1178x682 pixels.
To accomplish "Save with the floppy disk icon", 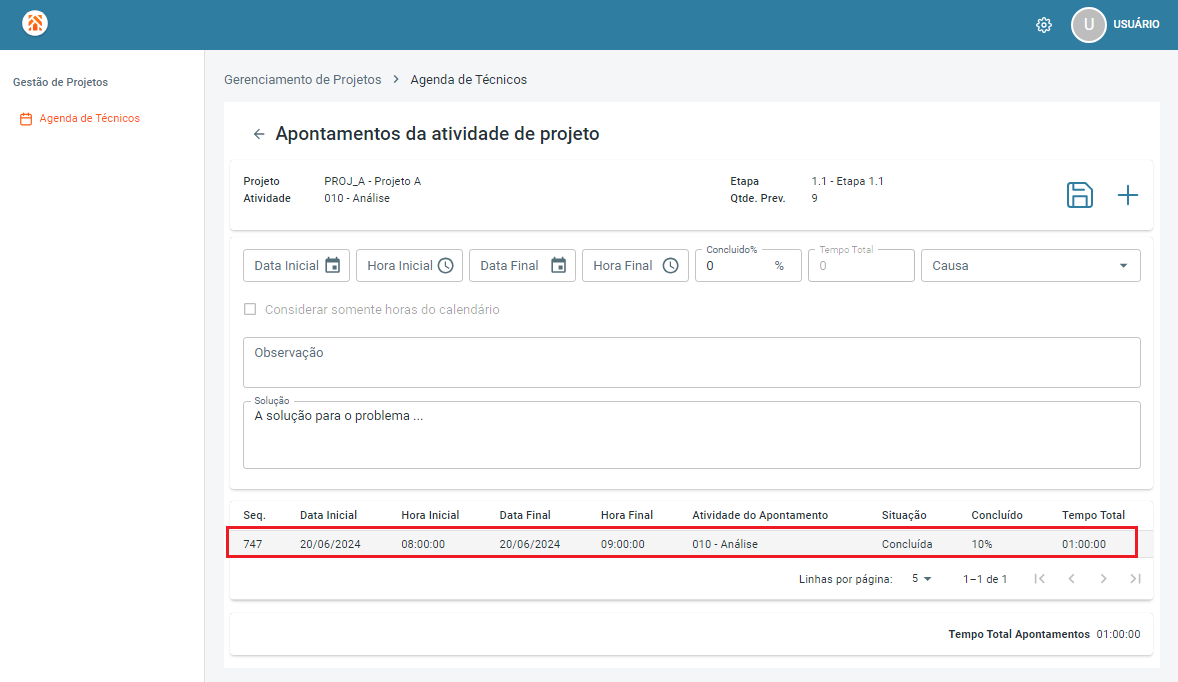I will tap(1080, 195).
